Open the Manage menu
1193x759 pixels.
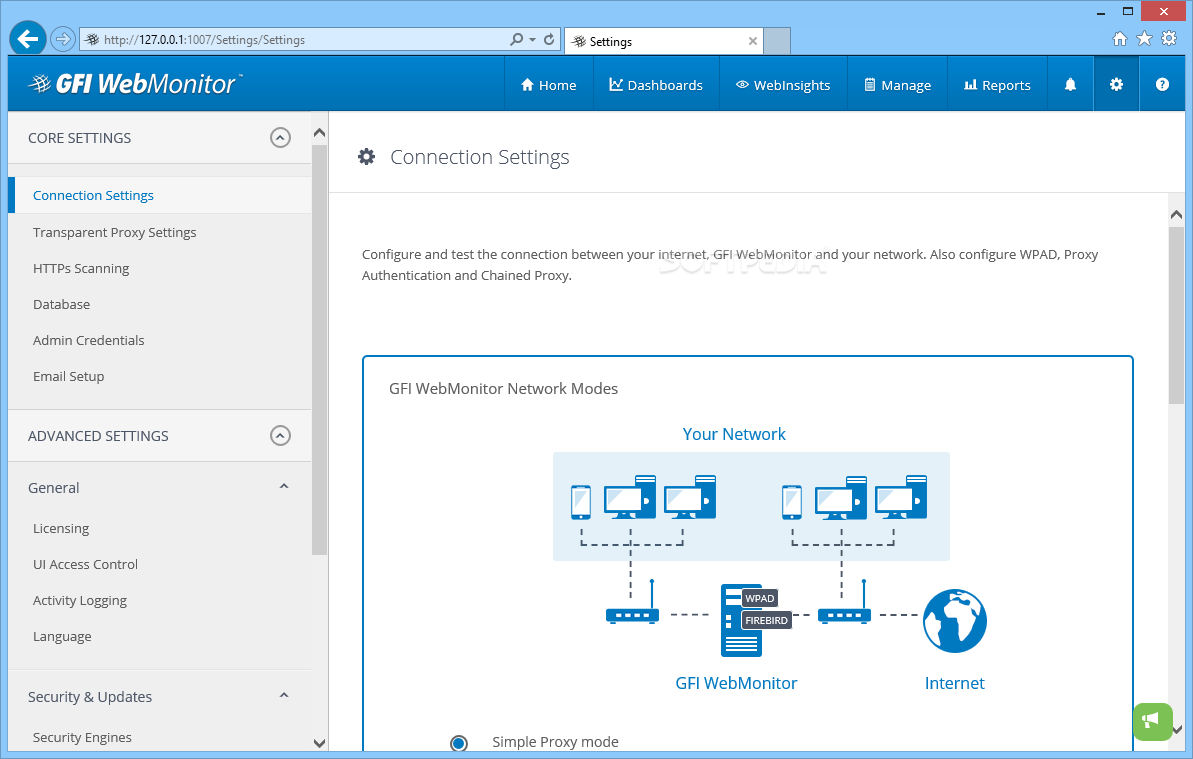tap(898, 84)
